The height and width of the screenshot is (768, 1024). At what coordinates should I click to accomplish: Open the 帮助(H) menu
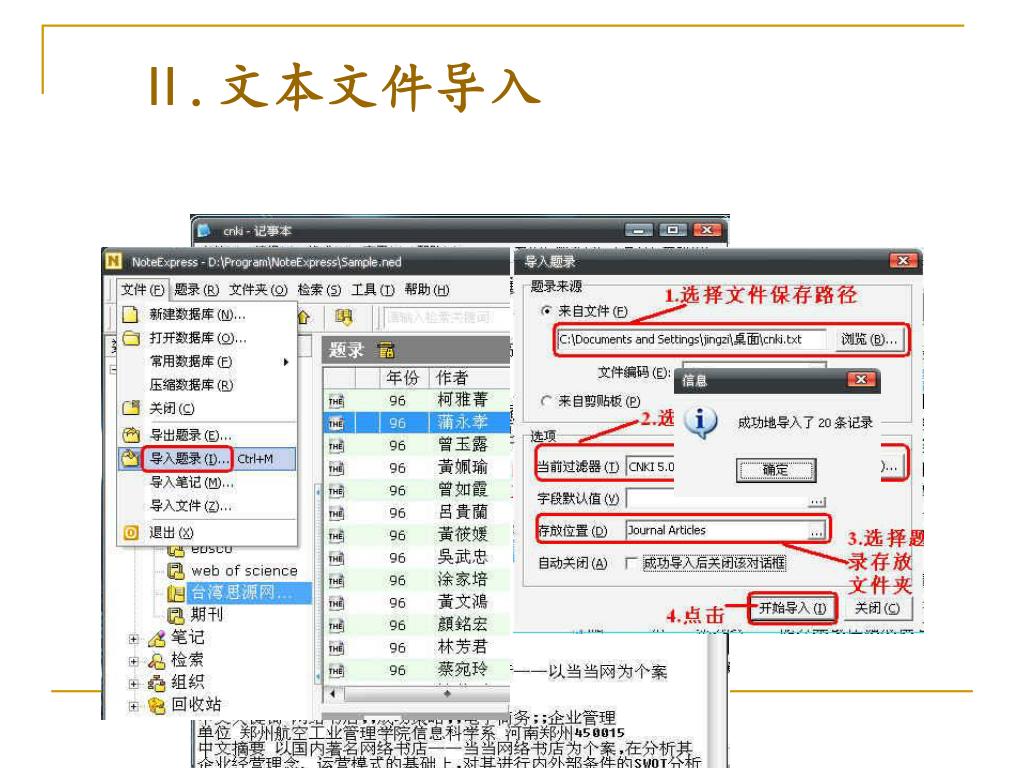[x=427, y=289]
